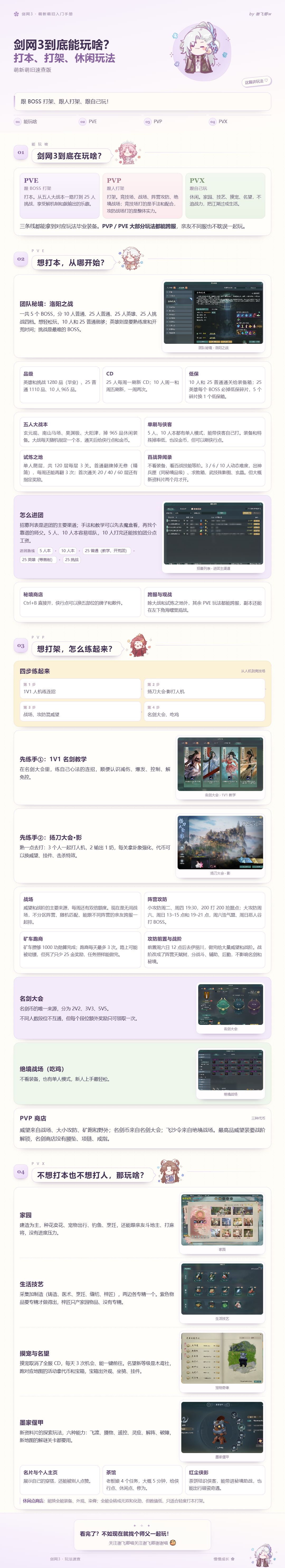Click the 03 section number badge beside 想打架
This screenshot has width=285, height=1568.
(21, 645)
